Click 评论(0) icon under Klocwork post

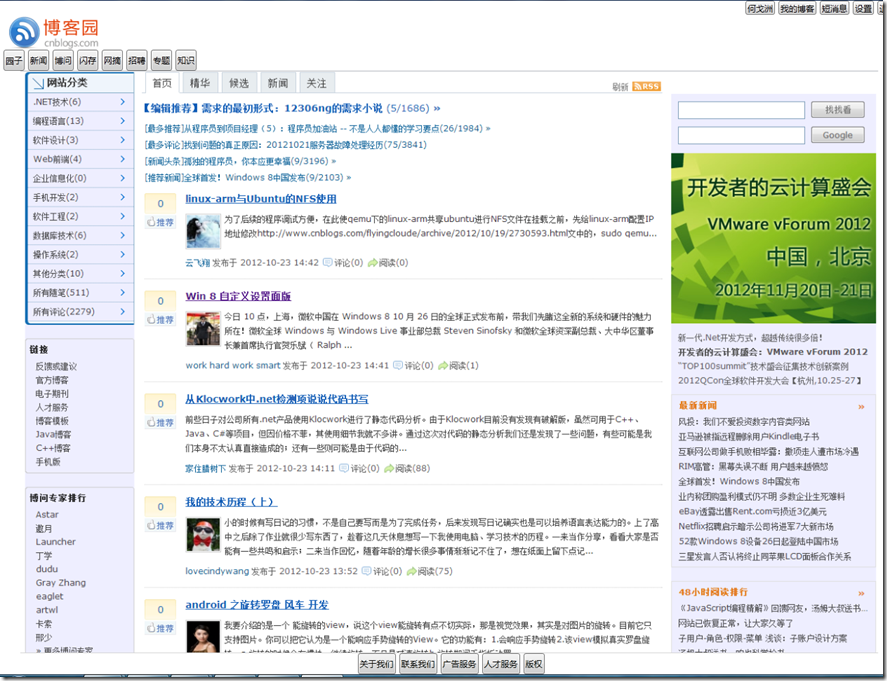click(x=343, y=468)
